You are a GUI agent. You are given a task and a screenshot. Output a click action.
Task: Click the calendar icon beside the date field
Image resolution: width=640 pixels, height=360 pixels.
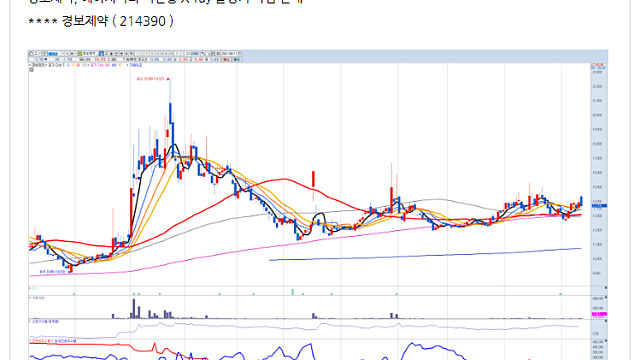pos(240,53)
